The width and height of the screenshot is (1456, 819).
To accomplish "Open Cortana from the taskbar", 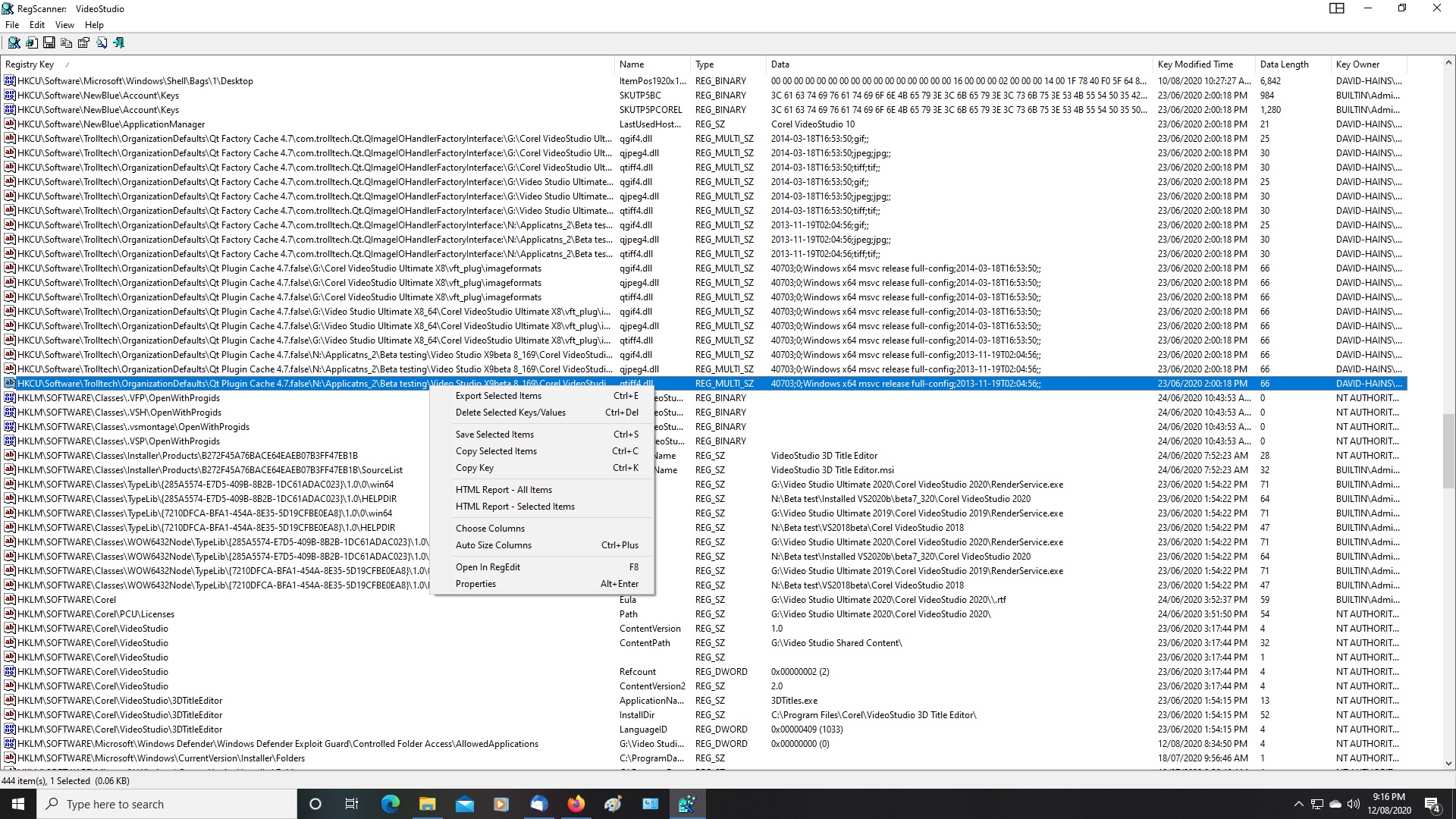I will tap(315, 804).
